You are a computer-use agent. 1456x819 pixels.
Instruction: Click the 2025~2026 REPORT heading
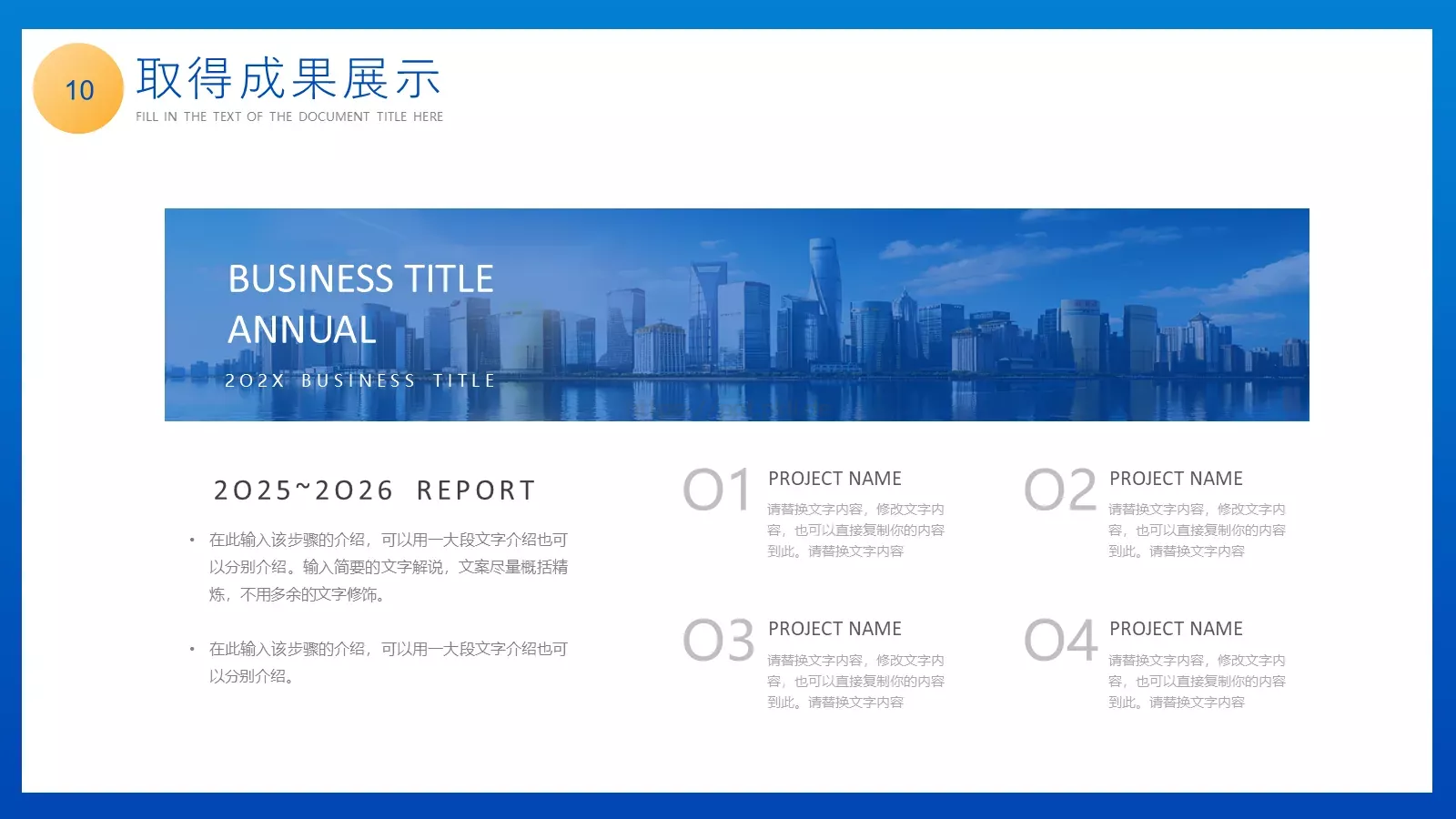[x=374, y=490]
